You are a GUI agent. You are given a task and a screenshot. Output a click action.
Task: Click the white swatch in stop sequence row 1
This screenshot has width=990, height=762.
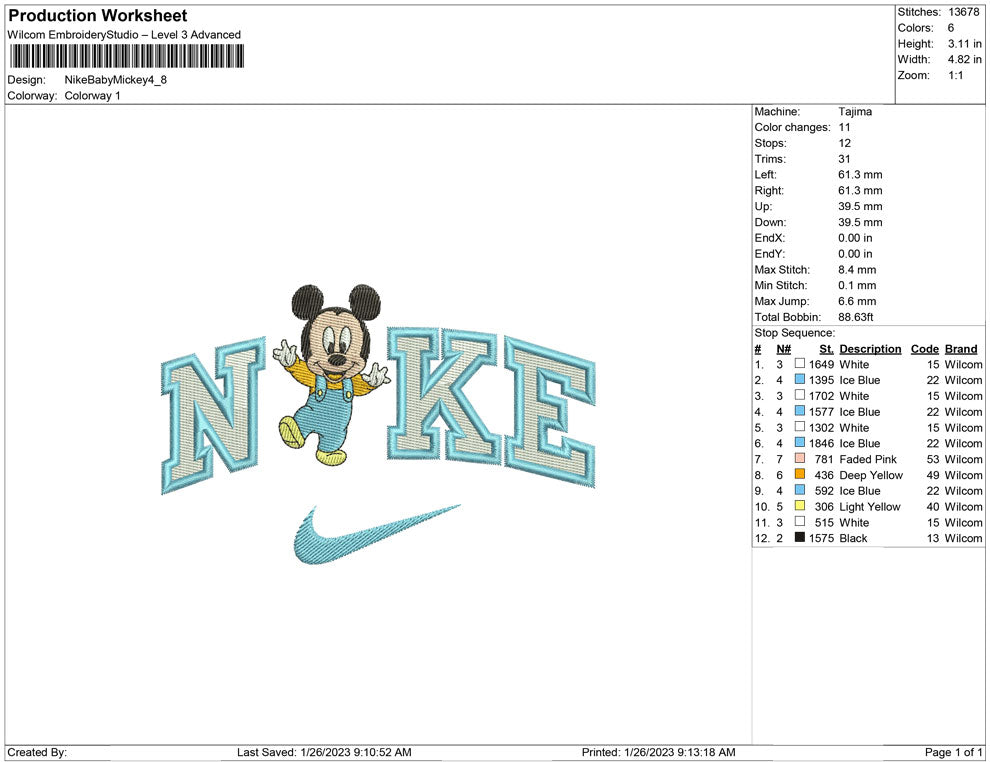pos(799,364)
